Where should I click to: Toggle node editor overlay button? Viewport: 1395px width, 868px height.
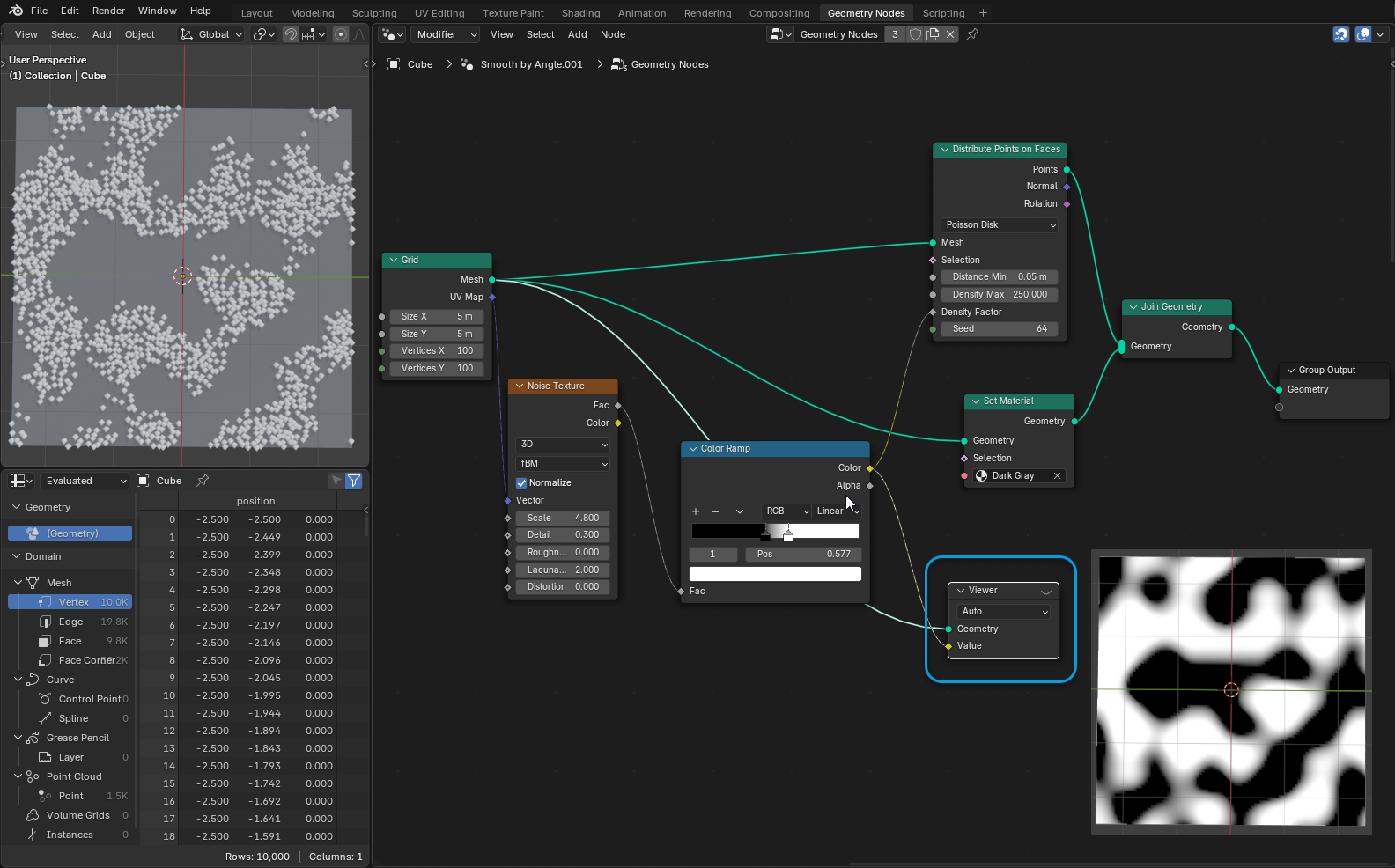click(1363, 34)
